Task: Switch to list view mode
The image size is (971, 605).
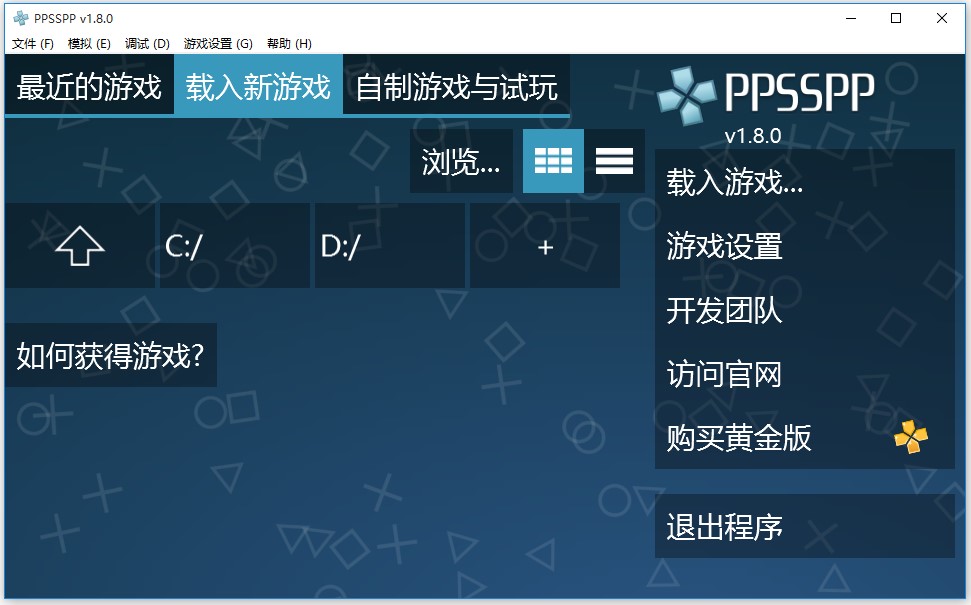Action: pyautogui.click(x=614, y=160)
